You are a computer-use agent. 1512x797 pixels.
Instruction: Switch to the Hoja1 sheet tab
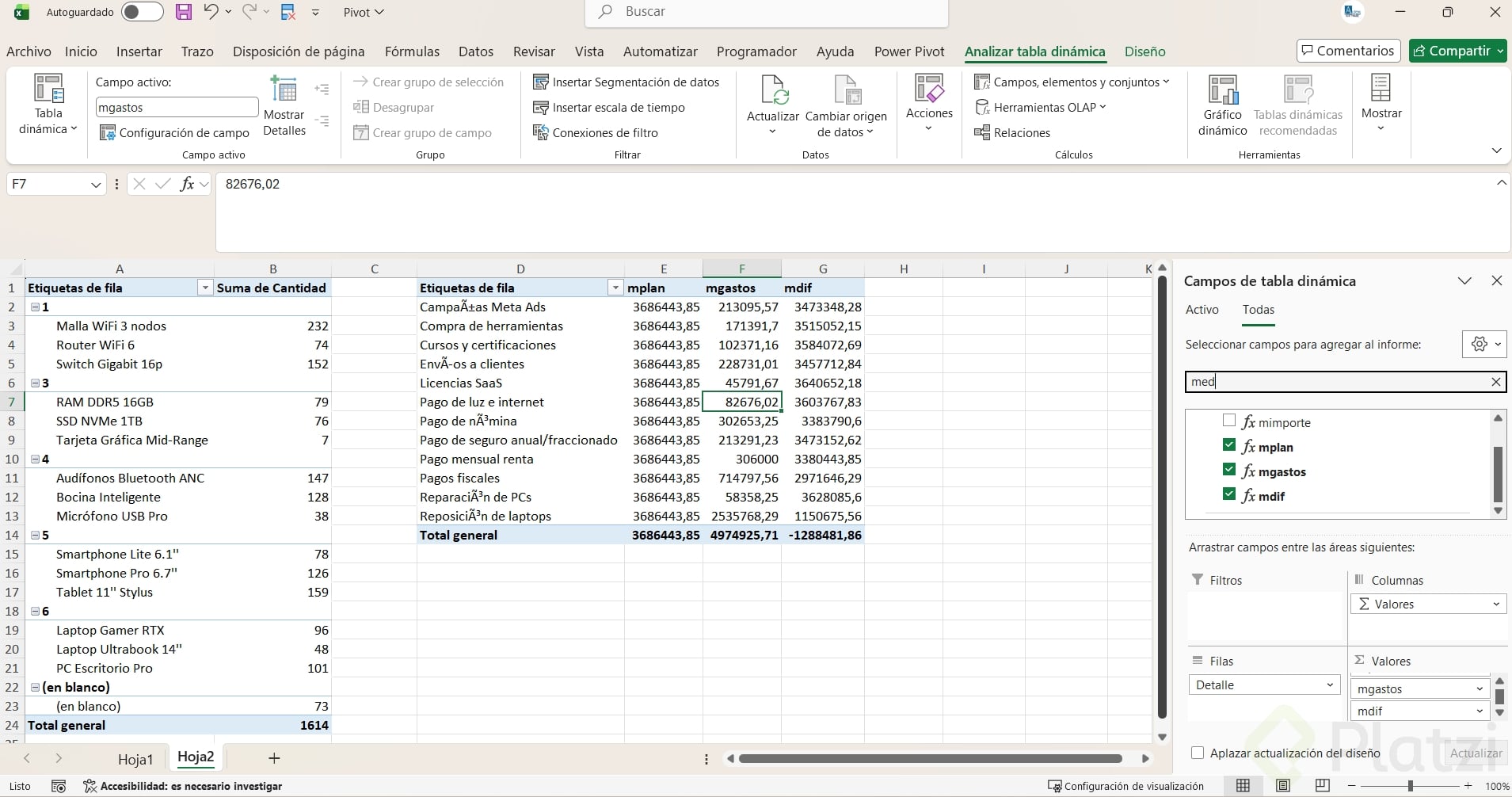tap(135, 758)
